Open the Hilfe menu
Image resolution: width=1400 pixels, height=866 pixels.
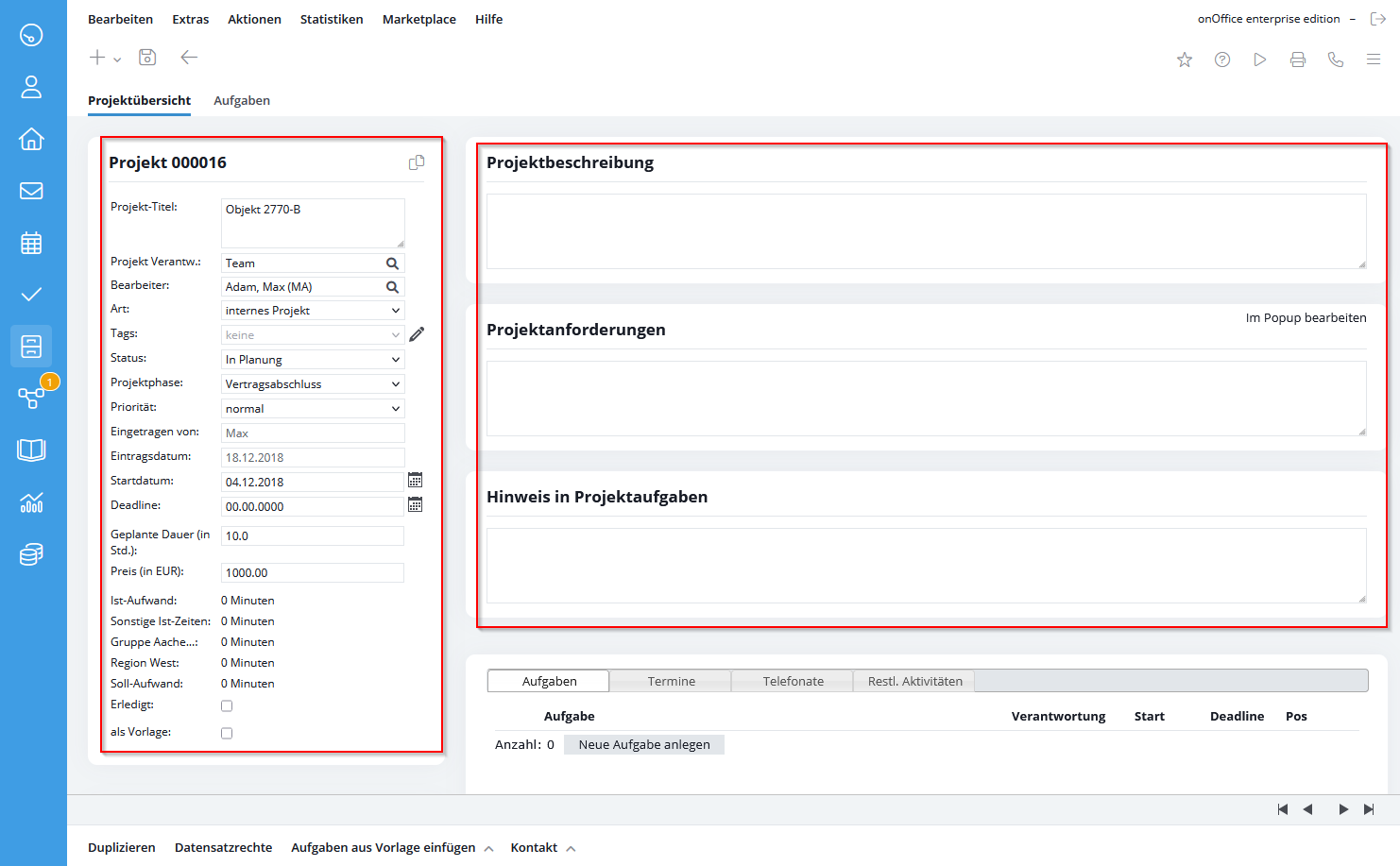488,19
